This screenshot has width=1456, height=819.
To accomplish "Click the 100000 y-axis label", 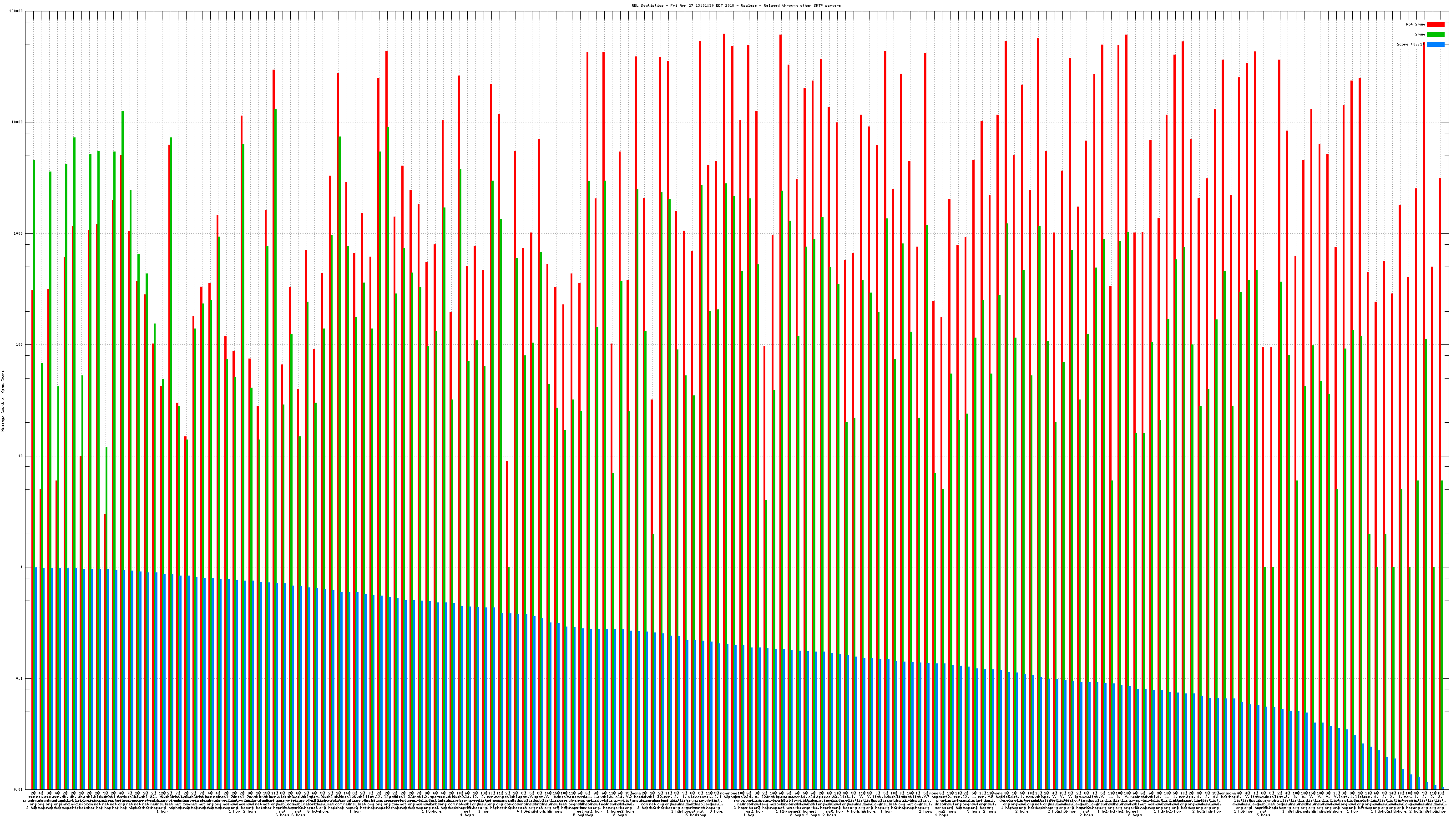I will point(16,11).
